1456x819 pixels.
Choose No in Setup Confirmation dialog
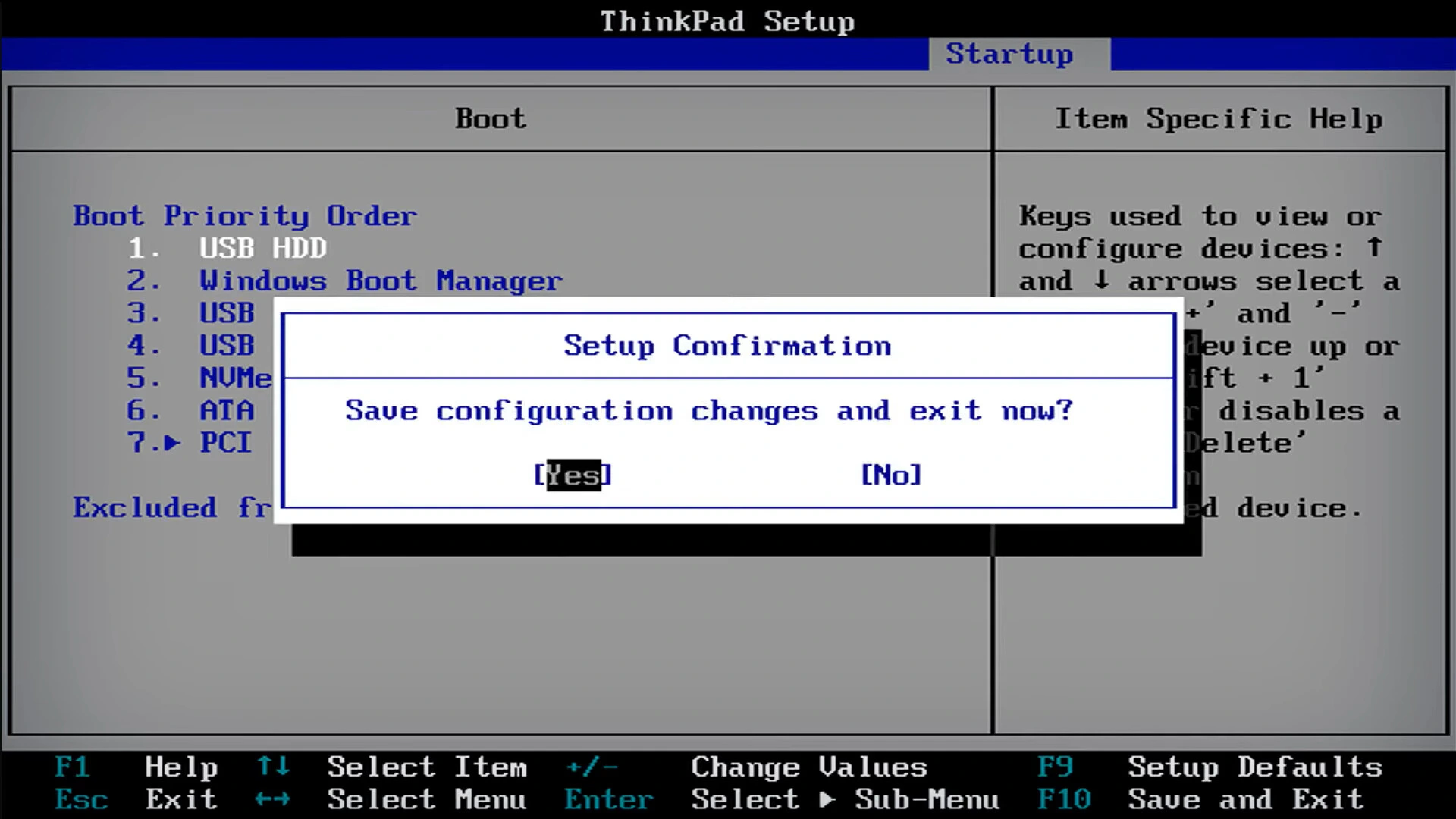point(891,475)
